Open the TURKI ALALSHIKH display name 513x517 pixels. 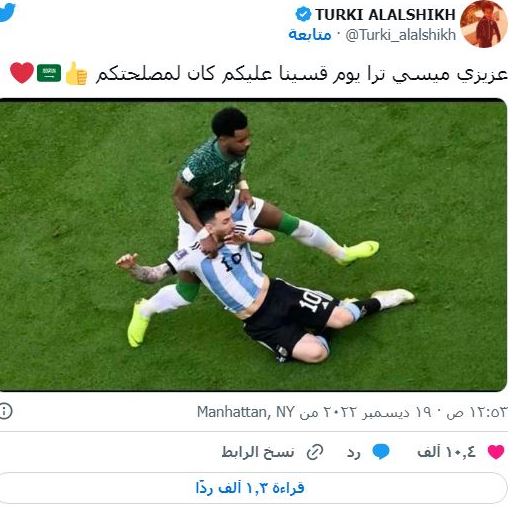(x=385, y=15)
